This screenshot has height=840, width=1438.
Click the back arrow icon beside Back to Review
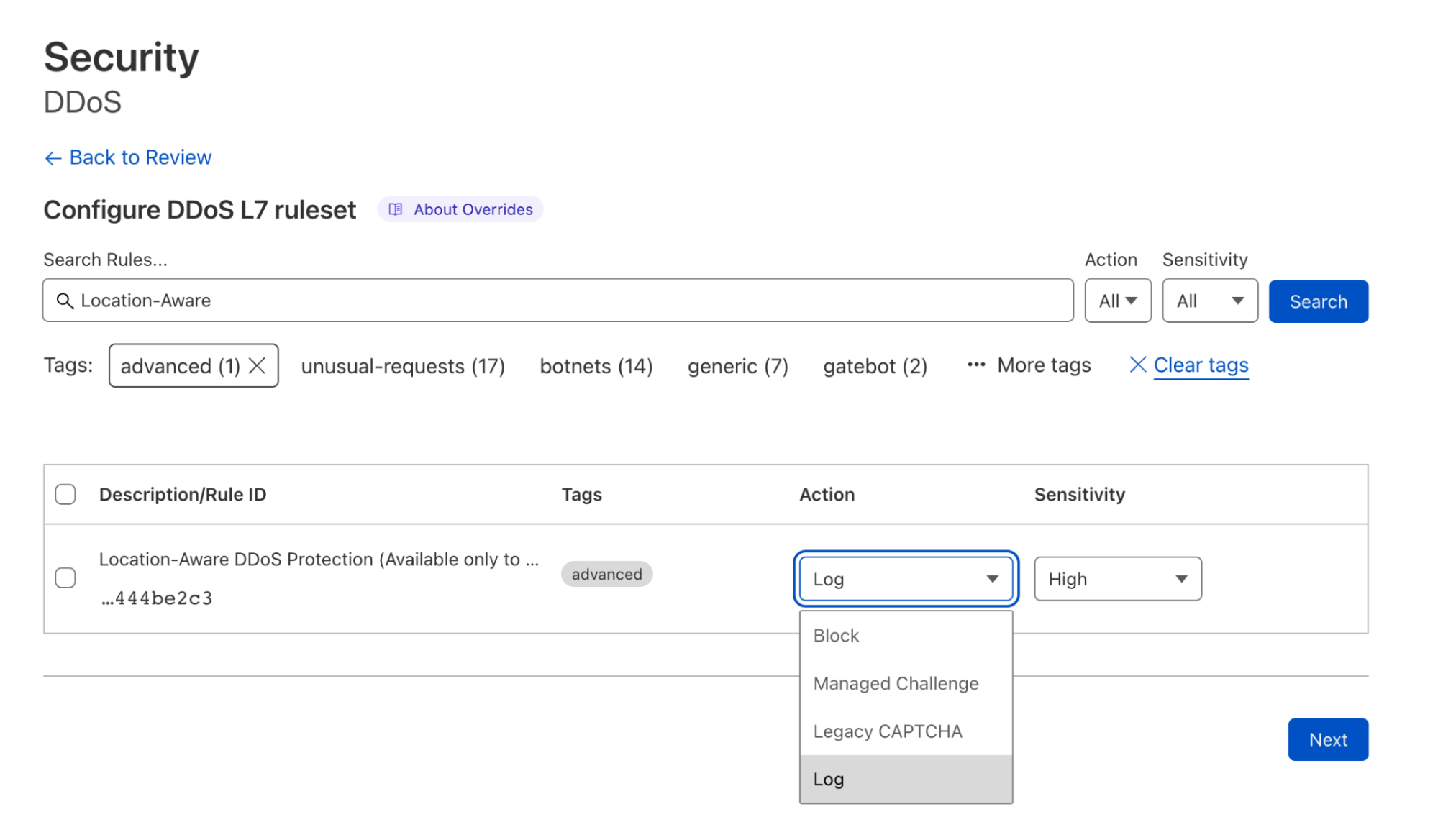53,158
